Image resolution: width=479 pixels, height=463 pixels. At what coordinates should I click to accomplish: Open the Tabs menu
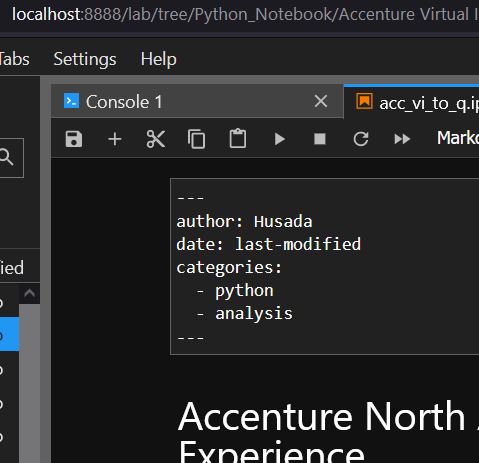click(14, 59)
